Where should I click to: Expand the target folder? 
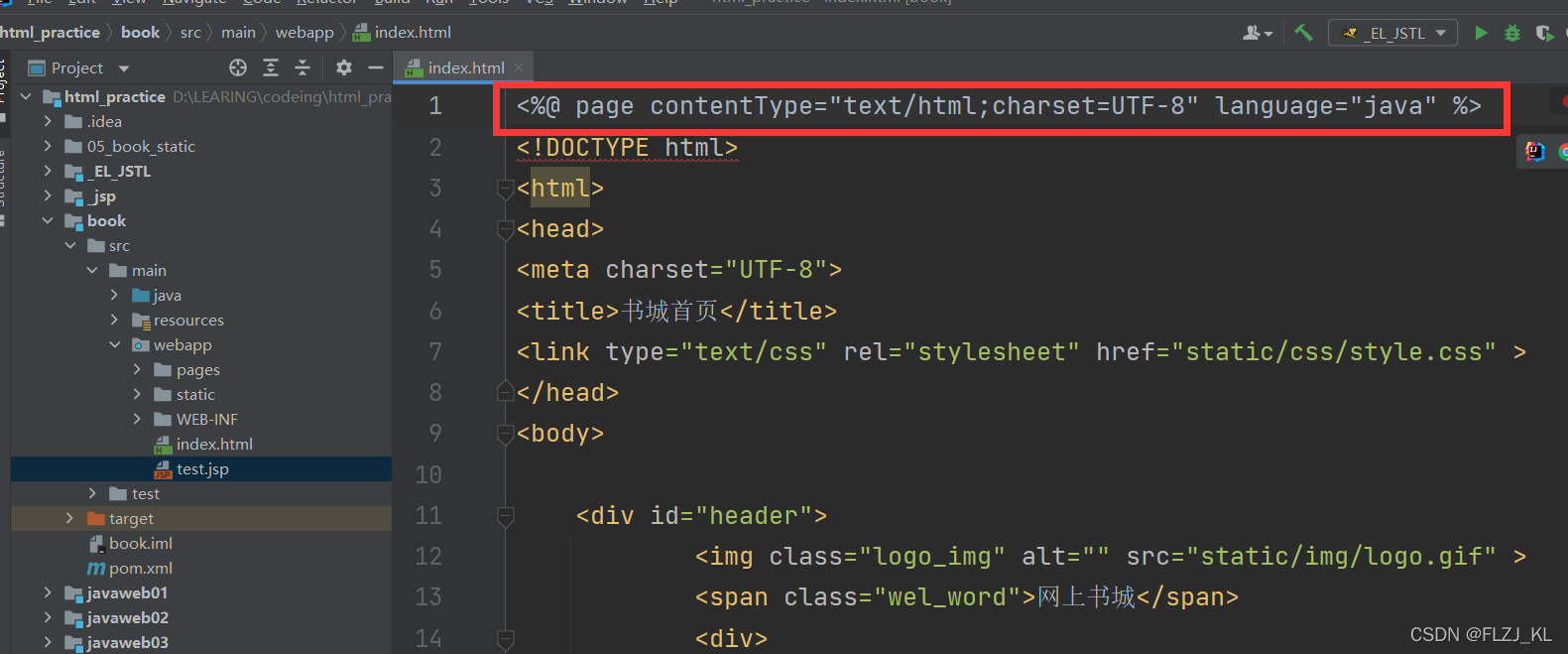pos(69,518)
